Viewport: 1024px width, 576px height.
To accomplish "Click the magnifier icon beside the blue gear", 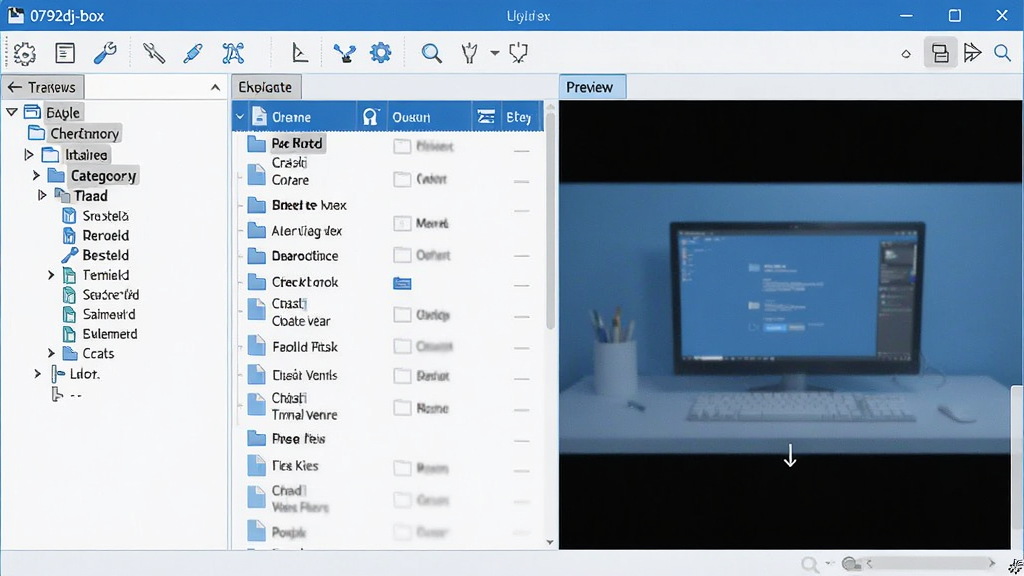I will coord(431,53).
